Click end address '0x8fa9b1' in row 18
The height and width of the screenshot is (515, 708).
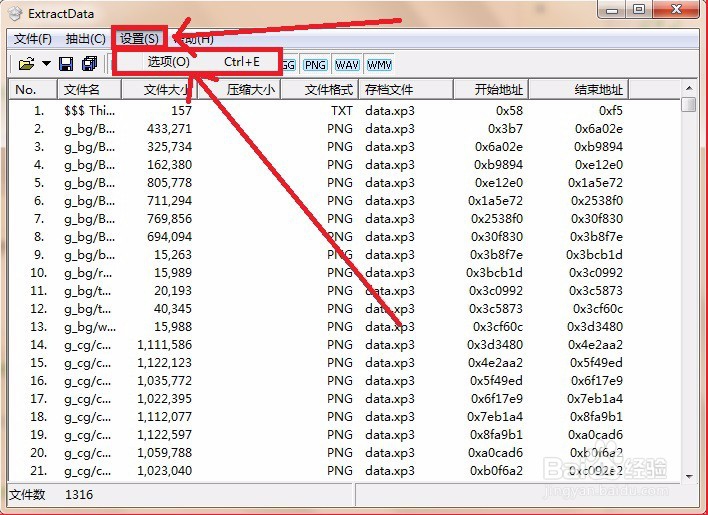(596, 417)
